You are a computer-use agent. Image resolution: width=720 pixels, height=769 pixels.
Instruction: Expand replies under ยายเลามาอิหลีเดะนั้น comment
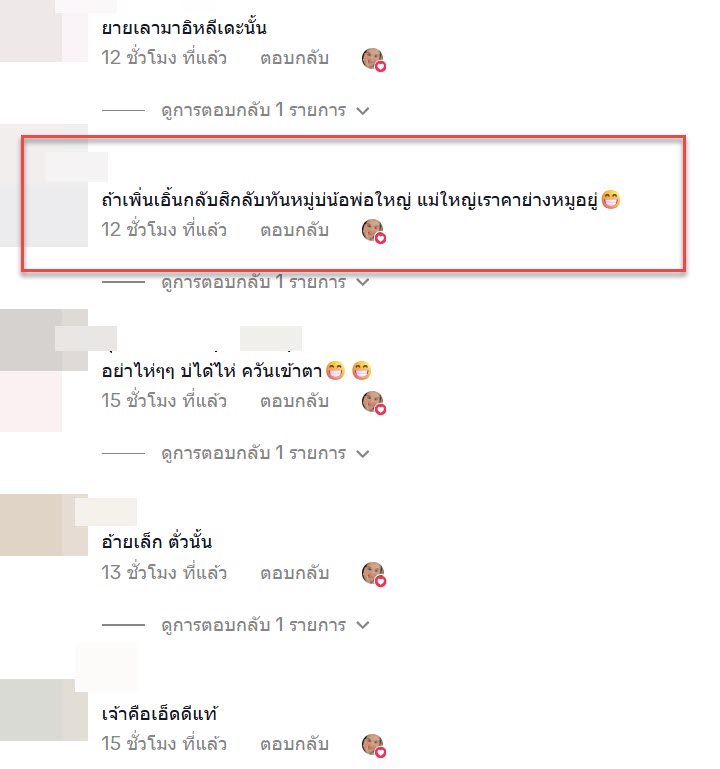click(x=265, y=110)
